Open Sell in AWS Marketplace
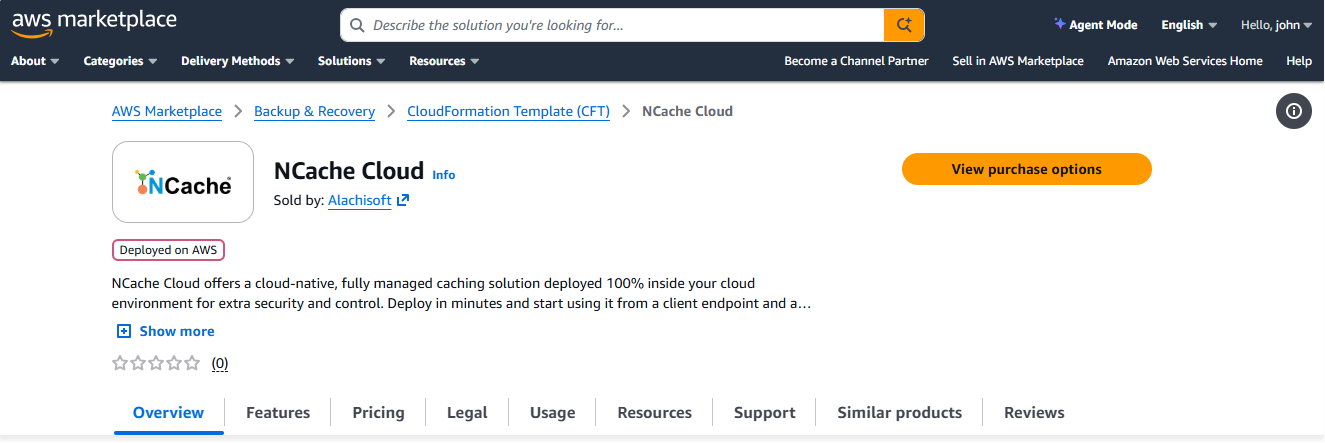1325x443 pixels. [x=1018, y=61]
